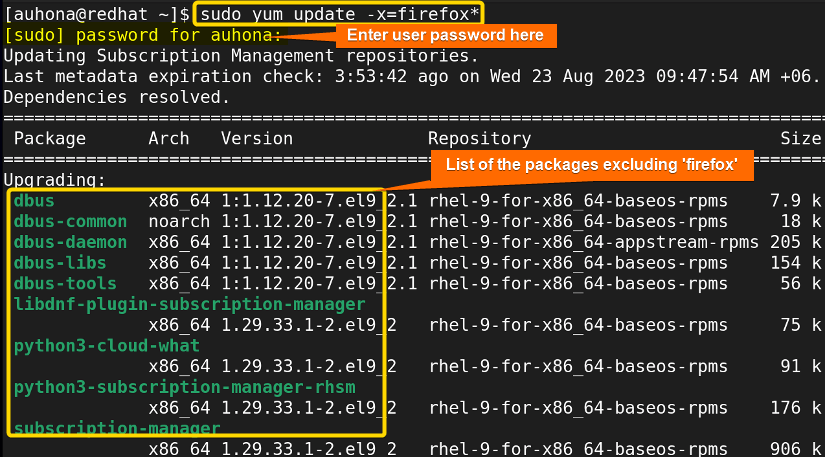Click the '18 k' size of dbus-common
825x457 pixels.
coord(800,221)
